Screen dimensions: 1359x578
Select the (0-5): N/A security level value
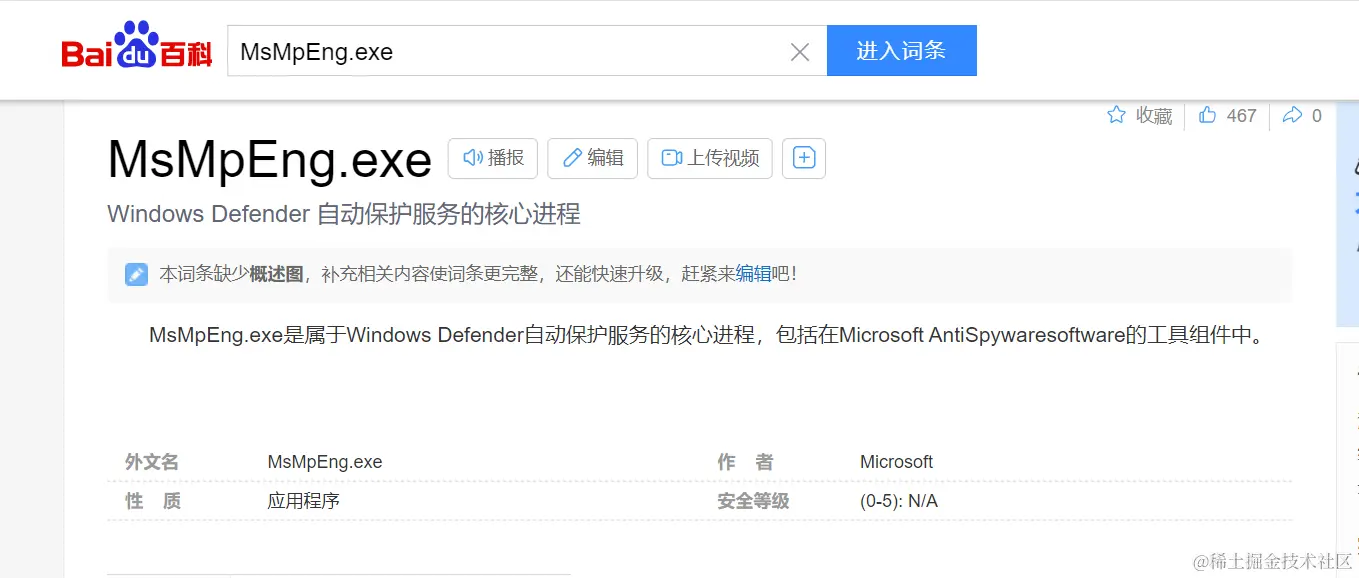(899, 501)
